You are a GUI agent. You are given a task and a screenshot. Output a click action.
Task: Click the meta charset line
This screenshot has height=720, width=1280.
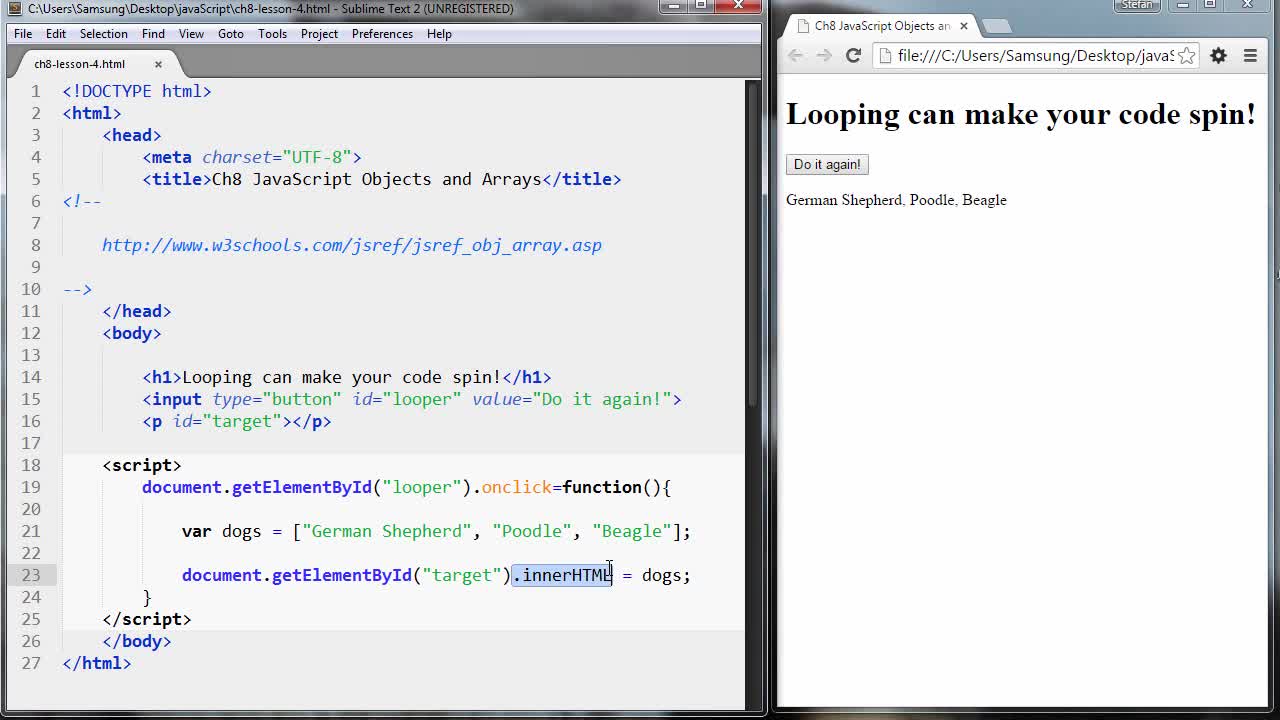coord(252,157)
